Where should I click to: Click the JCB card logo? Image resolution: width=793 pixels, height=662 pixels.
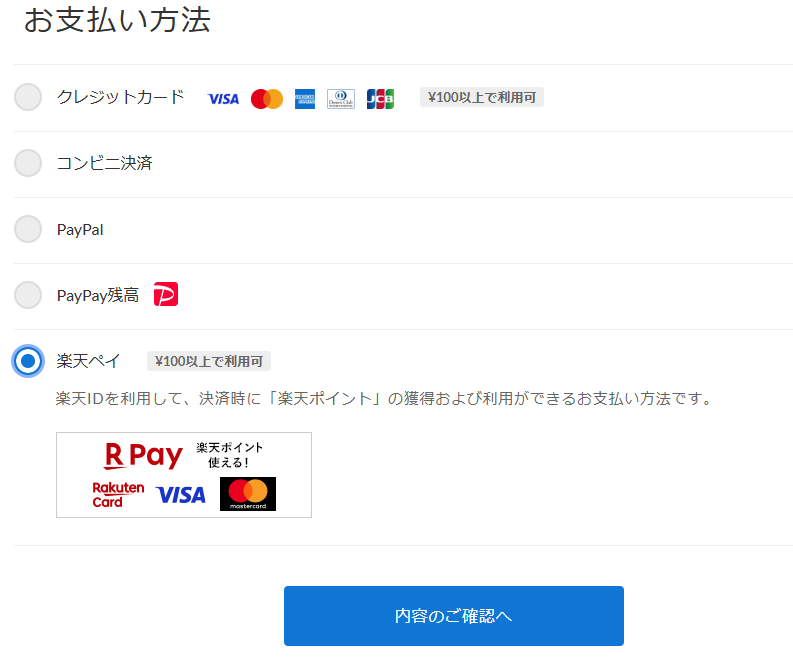[x=380, y=99]
